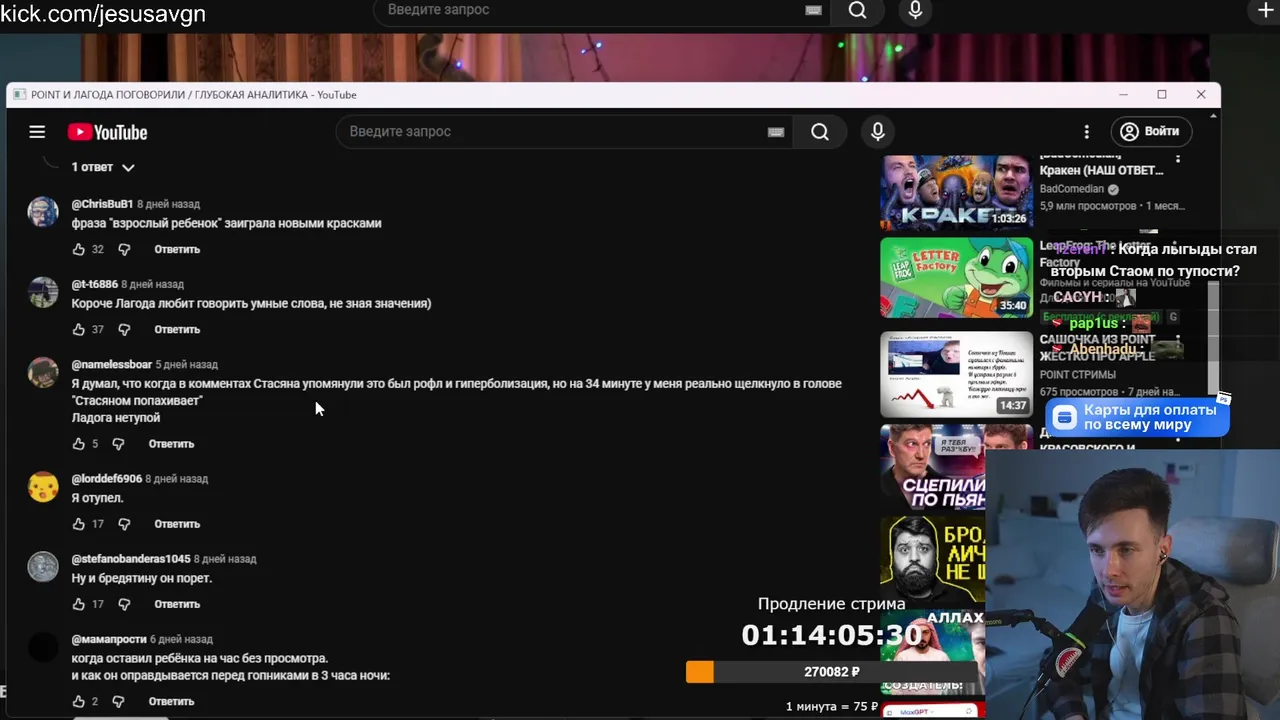Click the outer browser search magnifier
The image size is (1280, 720).
[x=858, y=10]
